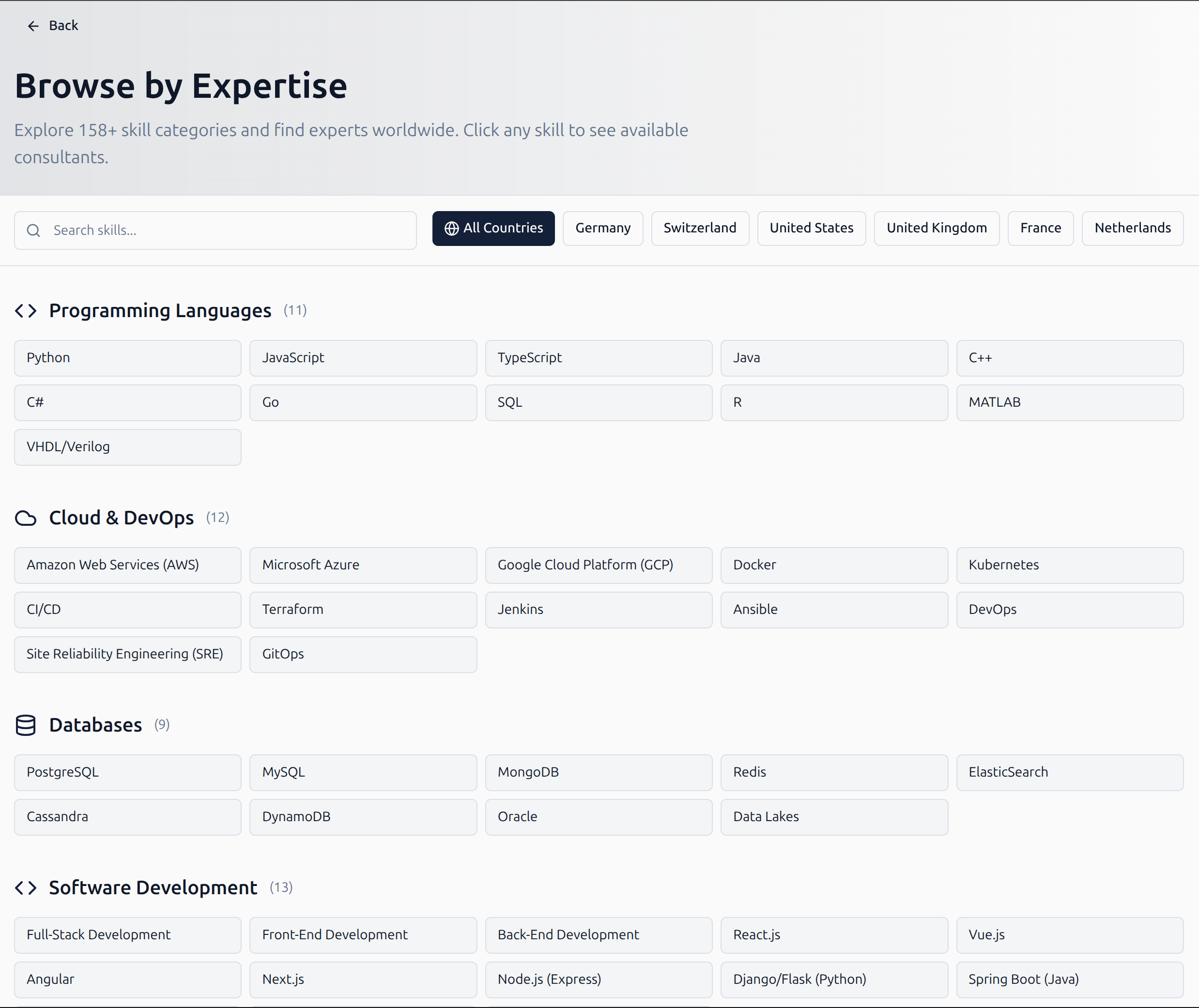Viewport: 1199px width, 1008px height.
Task: Click the Spring Boot (Java) skill
Action: point(1069,979)
